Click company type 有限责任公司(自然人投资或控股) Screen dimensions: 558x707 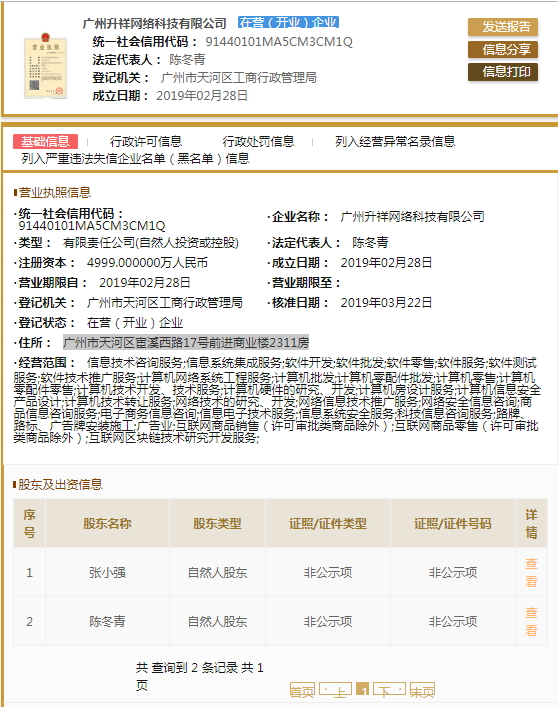(x=151, y=243)
